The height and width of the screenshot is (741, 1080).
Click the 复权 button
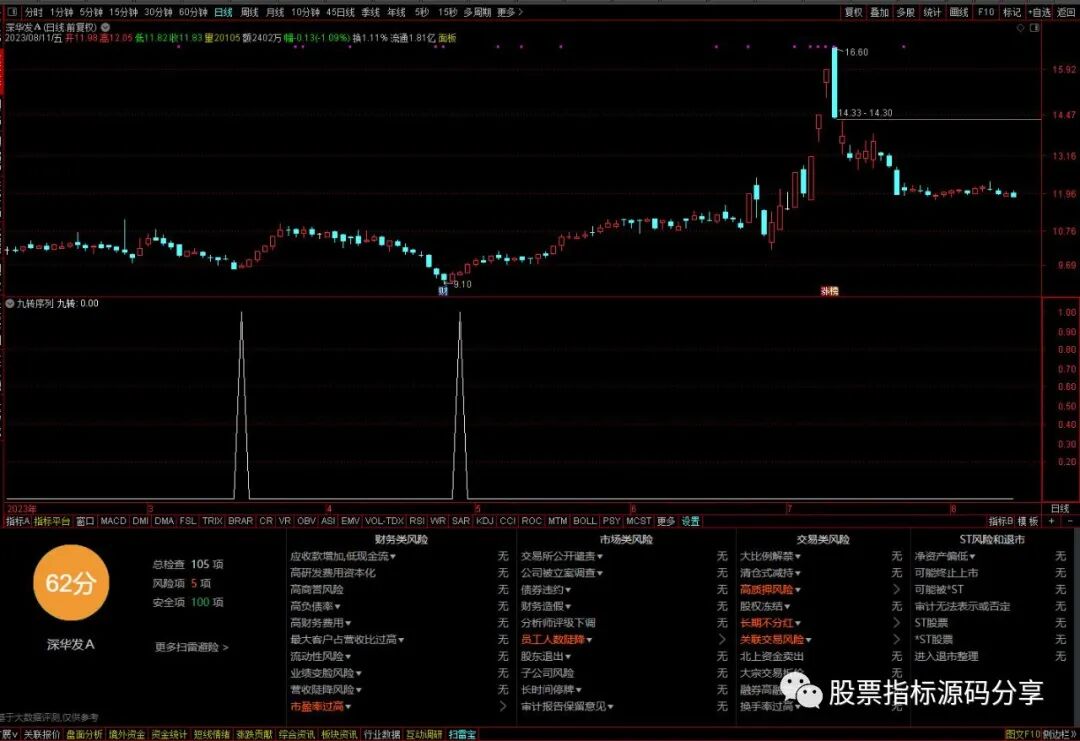pyautogui.click(x=853, y=12)
